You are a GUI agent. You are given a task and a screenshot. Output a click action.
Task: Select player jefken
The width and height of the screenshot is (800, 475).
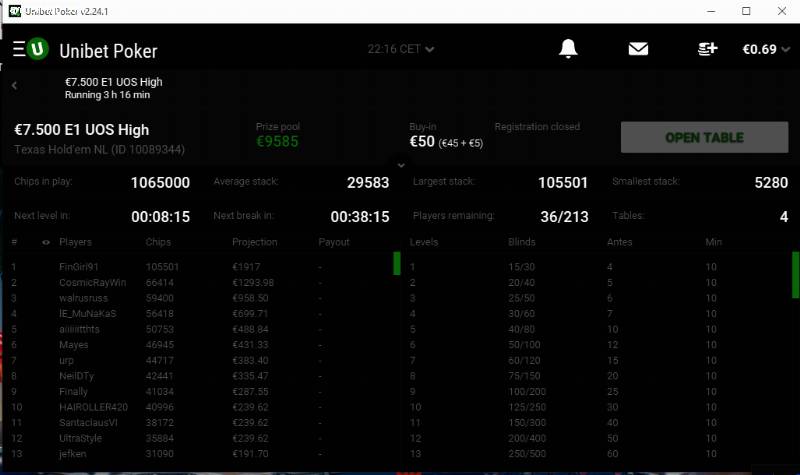[72, 454]
